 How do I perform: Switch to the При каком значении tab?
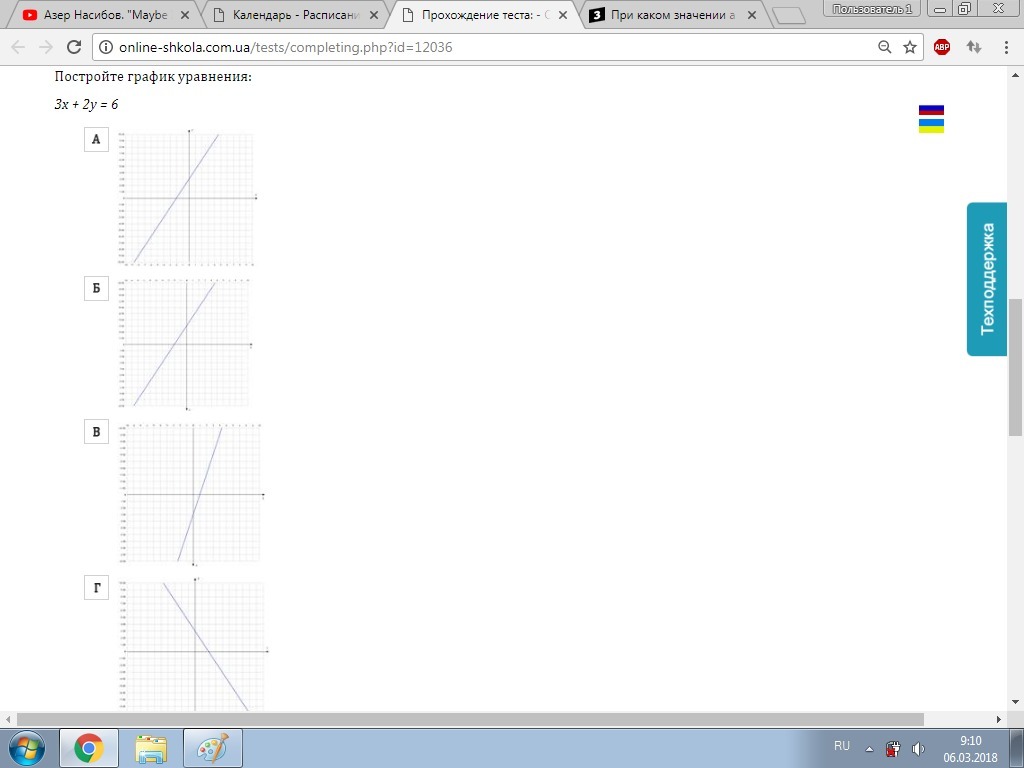[673, 15]
